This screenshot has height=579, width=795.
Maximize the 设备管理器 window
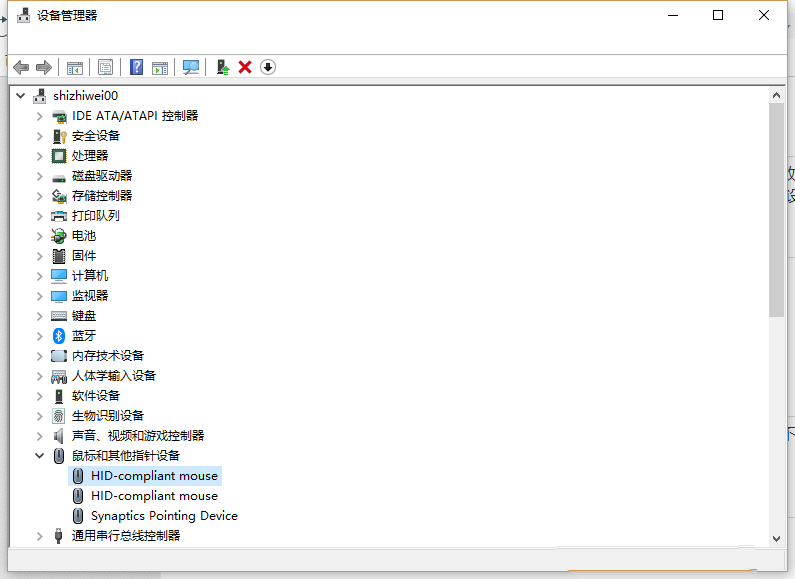coord(718,15)
